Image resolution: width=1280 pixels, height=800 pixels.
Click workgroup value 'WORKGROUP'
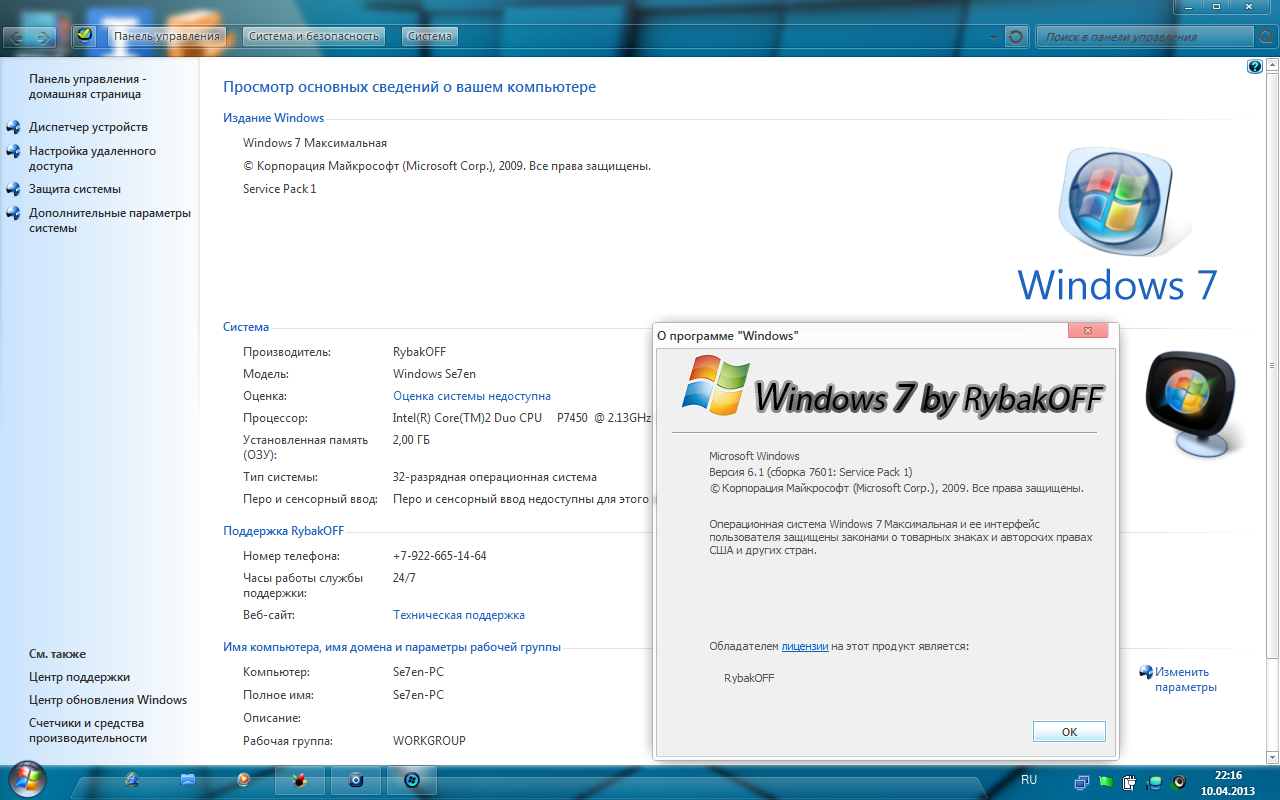429,741
